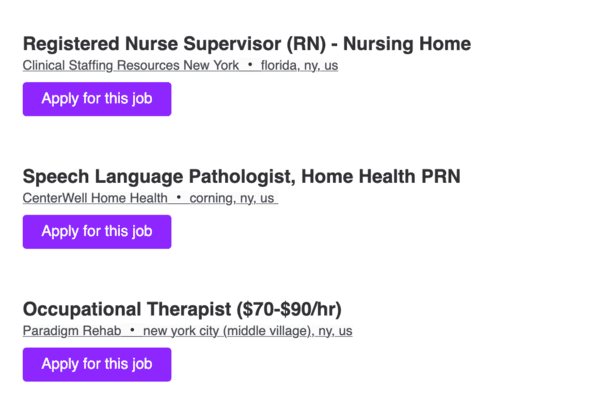Apply for the Occupational Therapist job

(x=97, y=365)
